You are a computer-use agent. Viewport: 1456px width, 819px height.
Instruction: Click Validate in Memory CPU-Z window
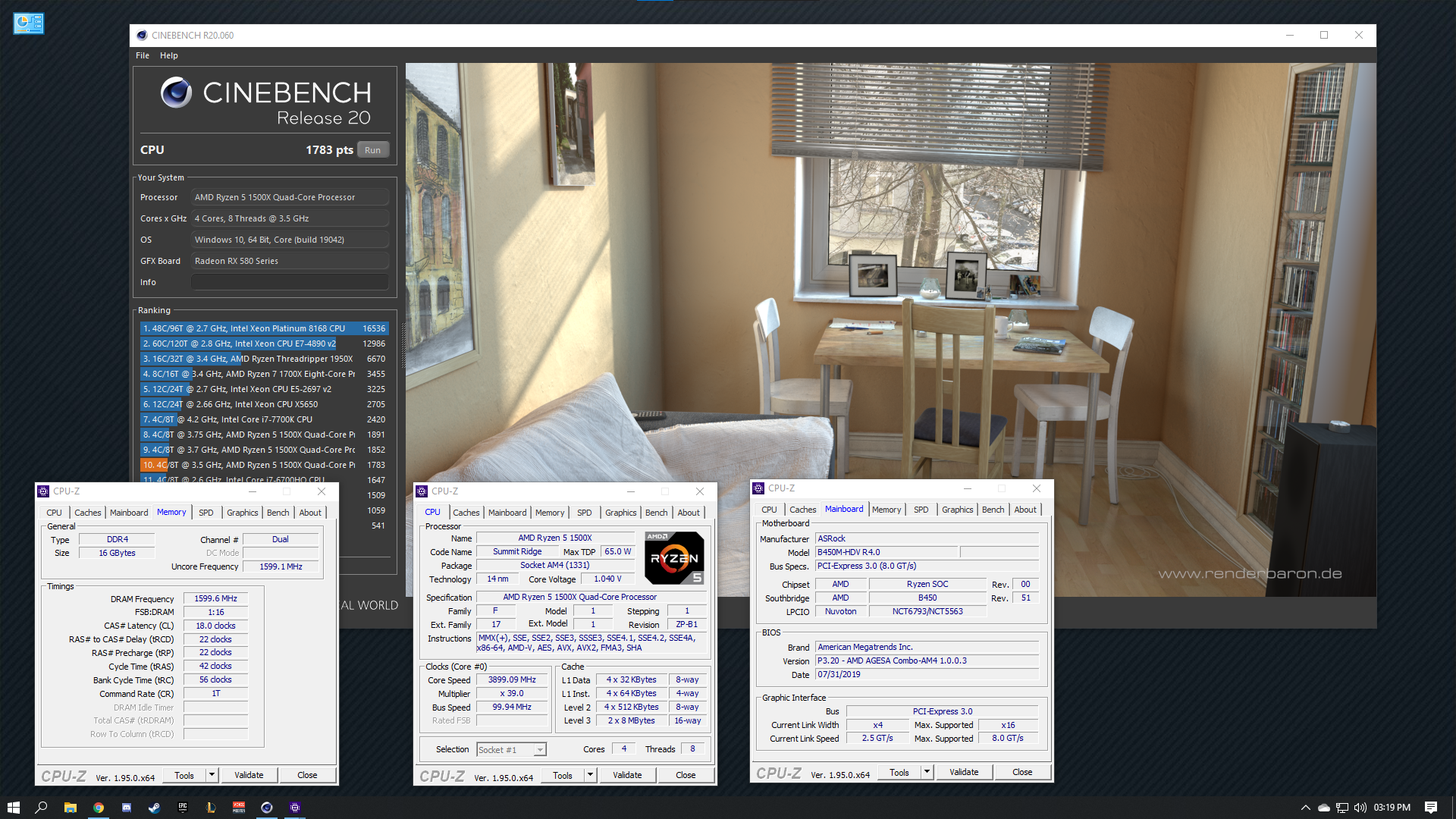point(249,775)
